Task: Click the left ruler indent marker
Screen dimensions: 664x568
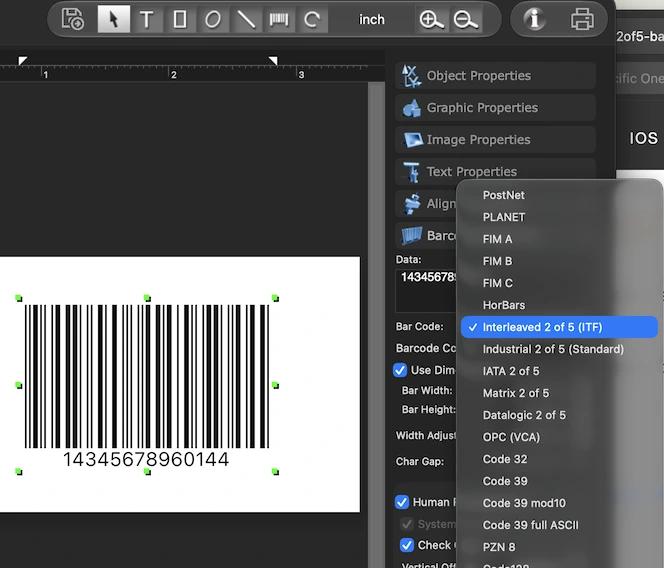Action: 22,61
